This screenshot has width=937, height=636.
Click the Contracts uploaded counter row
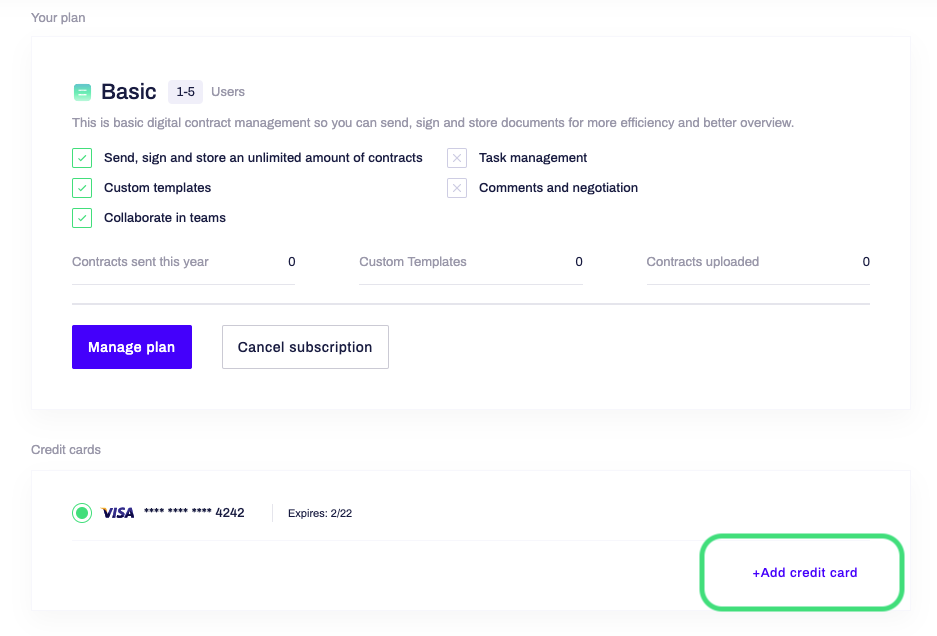(x=758, y=262)
